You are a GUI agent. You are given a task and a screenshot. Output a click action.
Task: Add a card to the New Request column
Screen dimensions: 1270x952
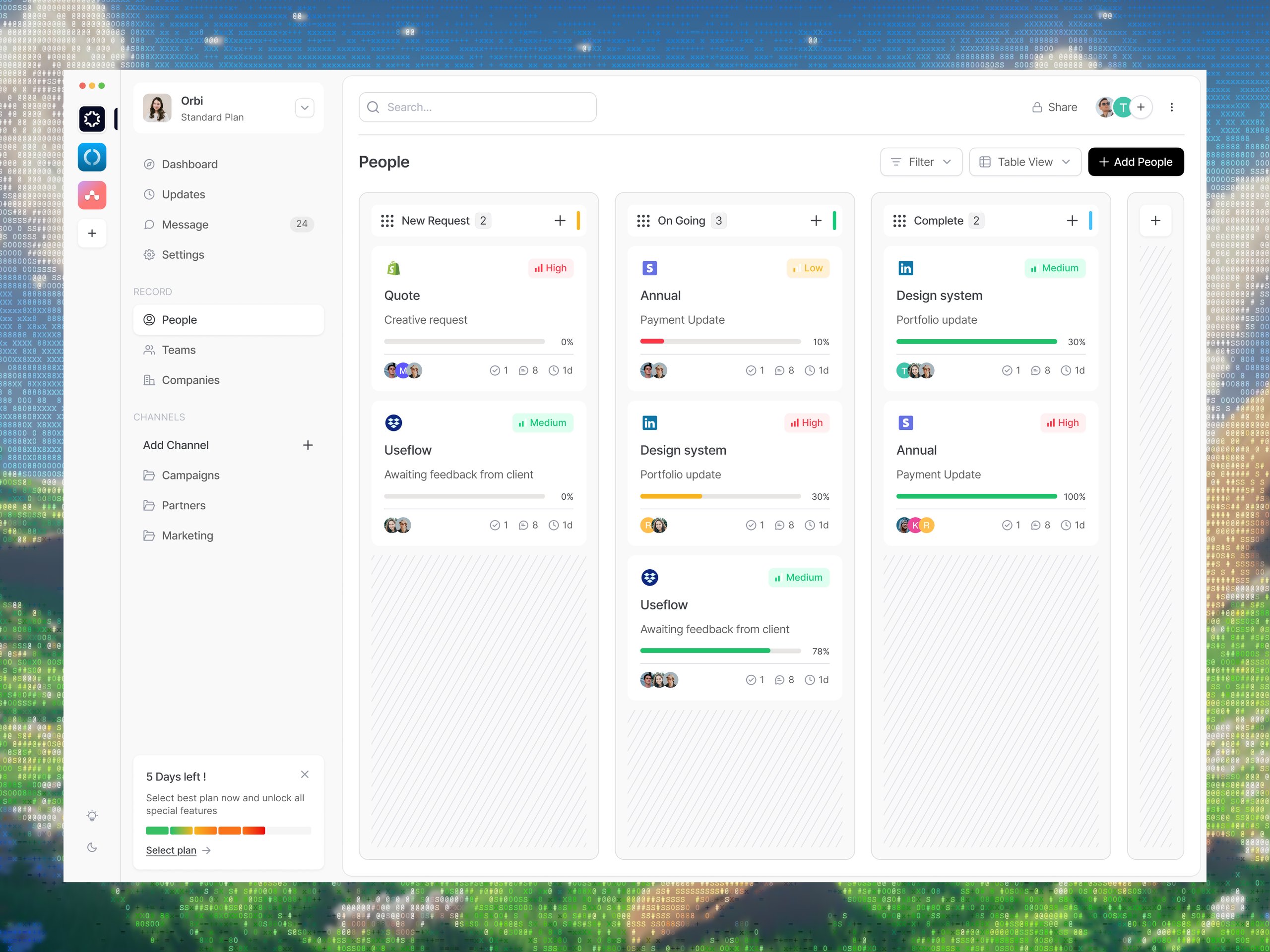pos(560,221)
